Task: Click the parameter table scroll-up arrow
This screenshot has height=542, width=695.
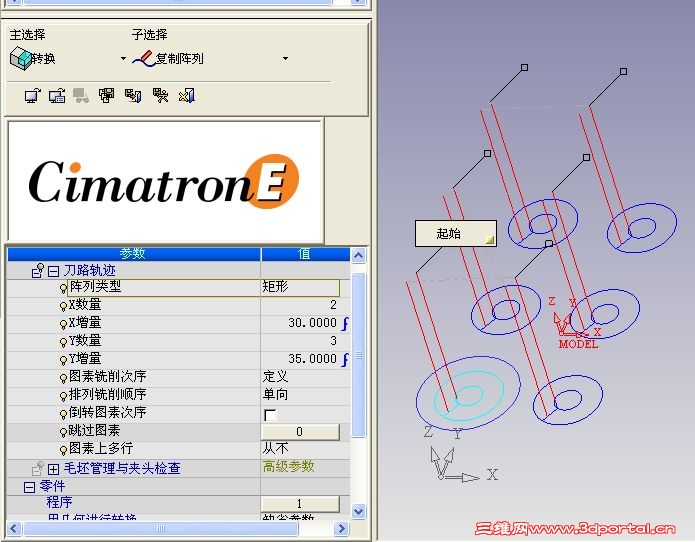Action: pos(359,256)
